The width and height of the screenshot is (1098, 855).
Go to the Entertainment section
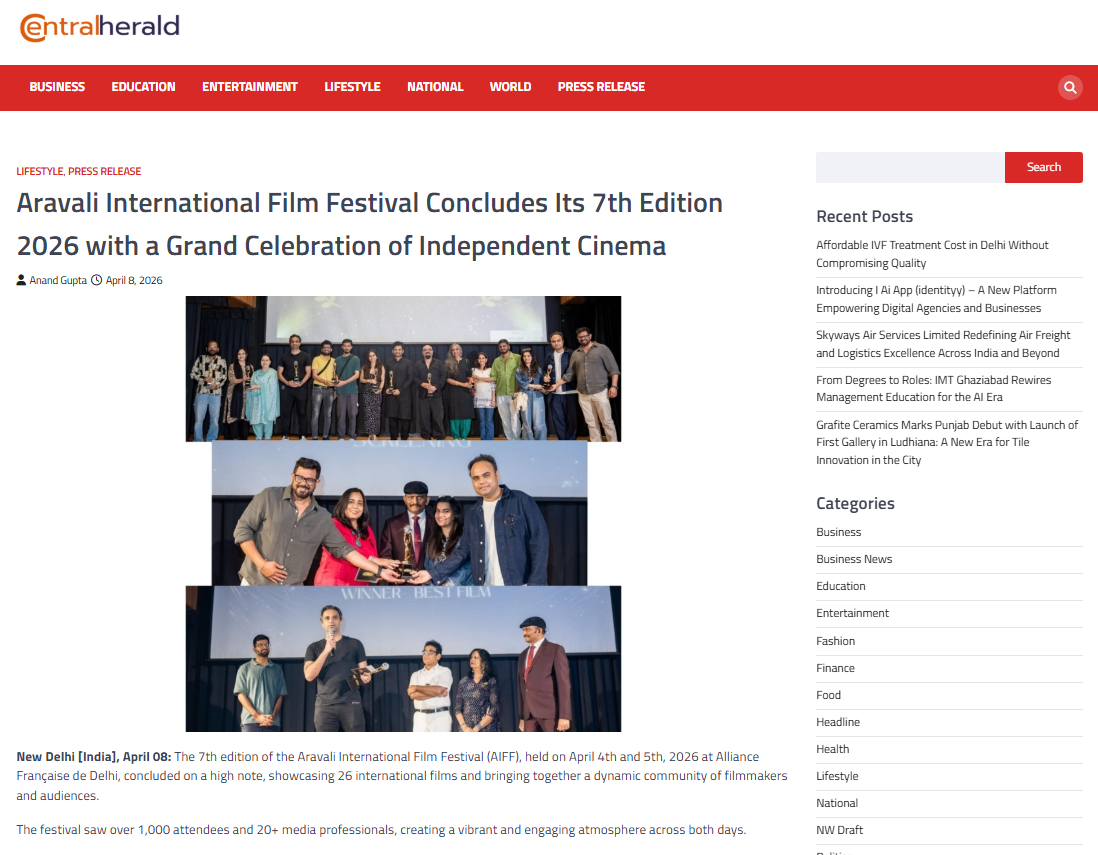[250, 87]
